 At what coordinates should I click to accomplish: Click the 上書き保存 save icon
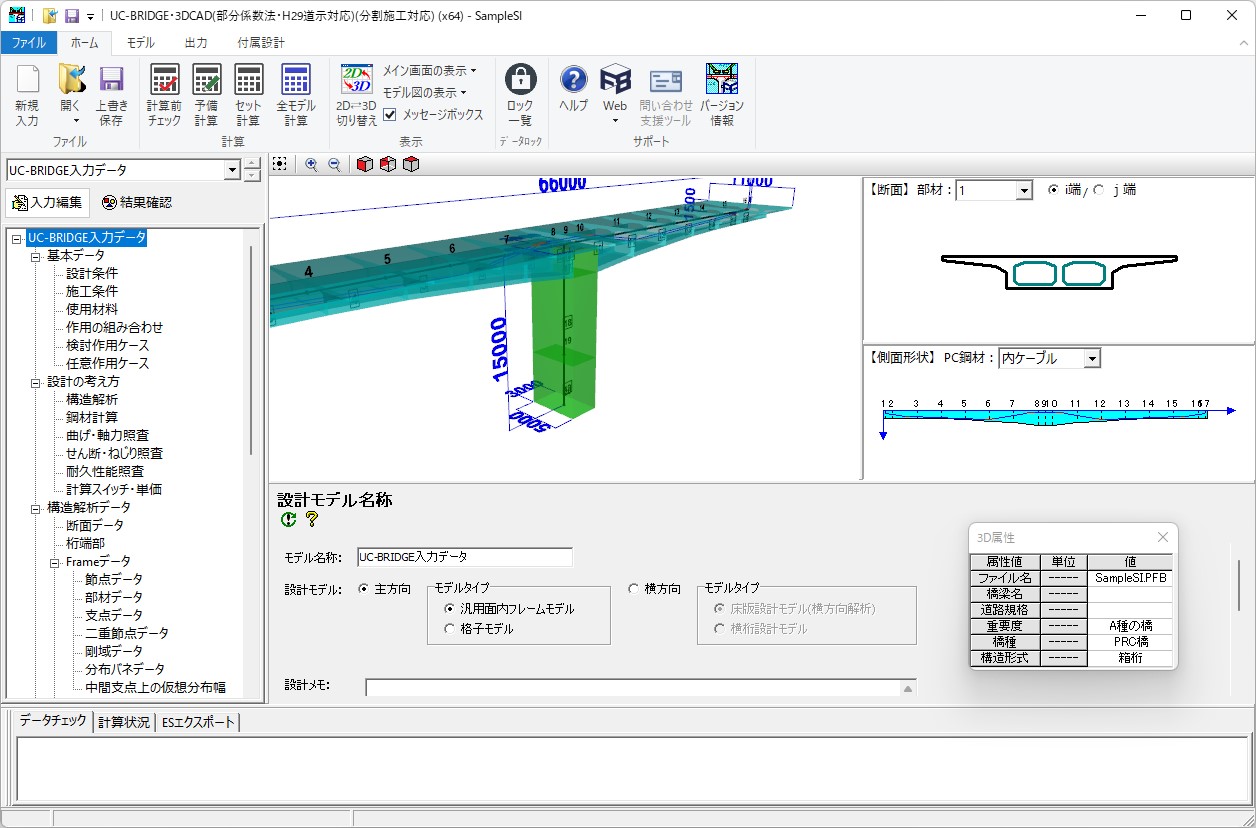click(111, 95)
